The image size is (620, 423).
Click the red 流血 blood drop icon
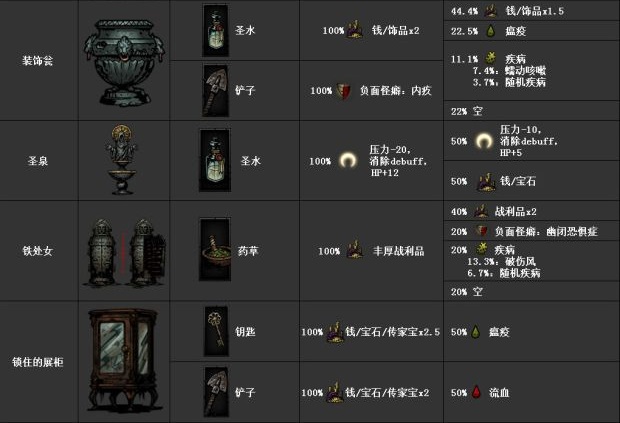point(490,393)
